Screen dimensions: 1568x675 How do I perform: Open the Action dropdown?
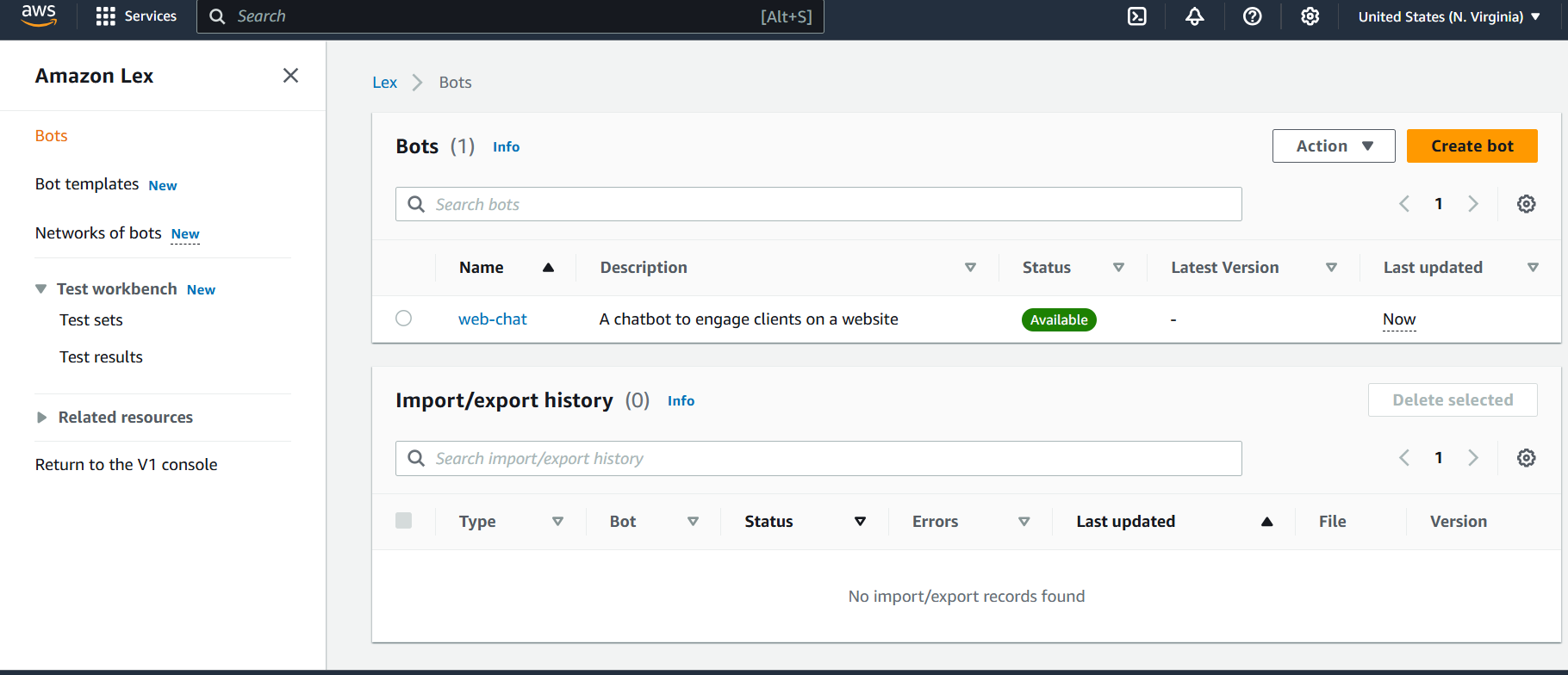(x=1334, y=146)
